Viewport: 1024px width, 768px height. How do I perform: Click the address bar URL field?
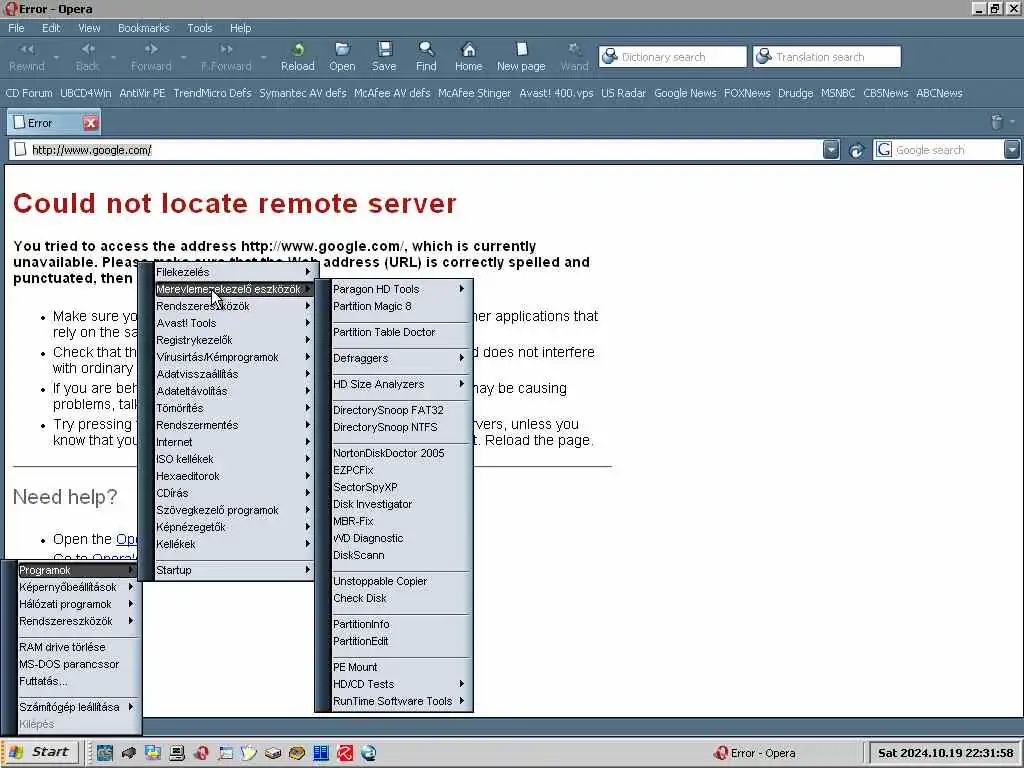[x=424, y=150]
